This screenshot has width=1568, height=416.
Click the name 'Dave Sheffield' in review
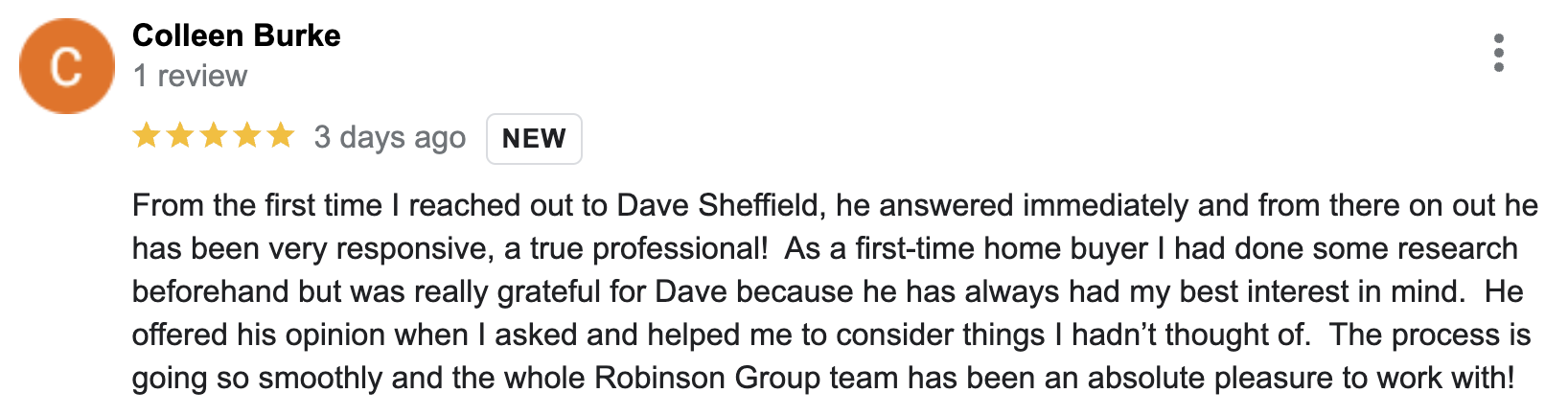click(719, 205)
